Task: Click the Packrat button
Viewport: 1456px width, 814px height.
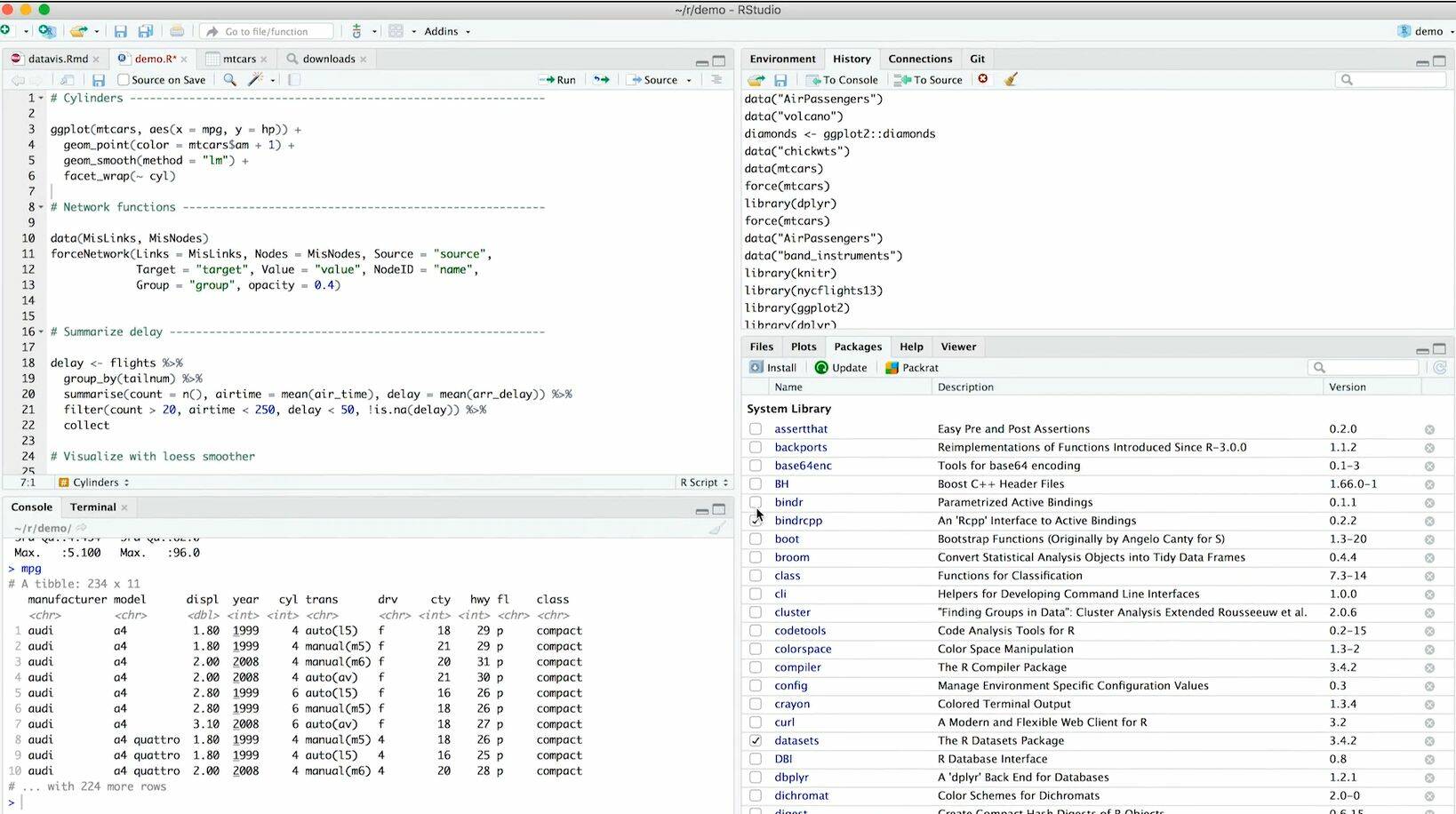Action: point(912,368)
